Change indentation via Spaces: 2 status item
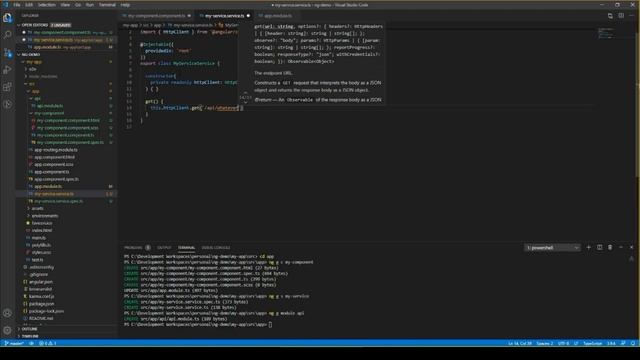The image size is (640, 360). (544, 343)
